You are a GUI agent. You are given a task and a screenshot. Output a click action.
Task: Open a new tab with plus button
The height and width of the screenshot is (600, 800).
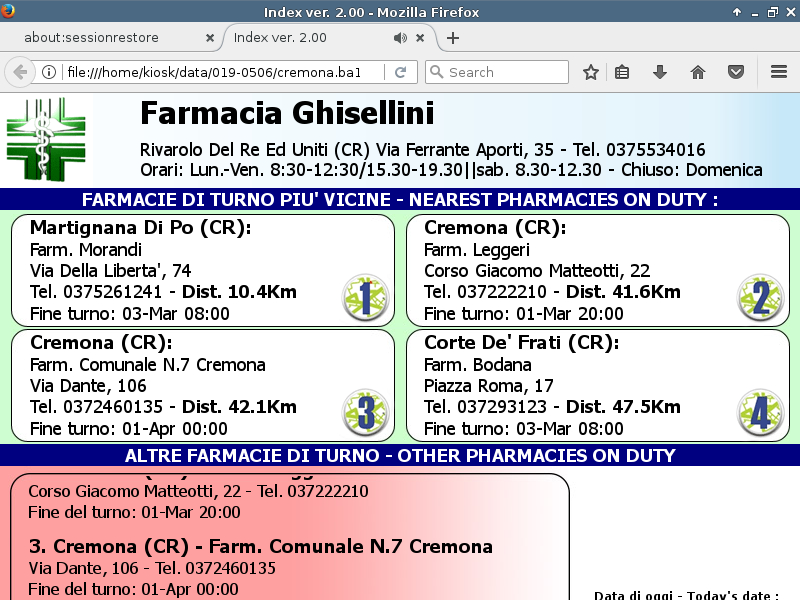pyautogui.click(x=453, y=38)
